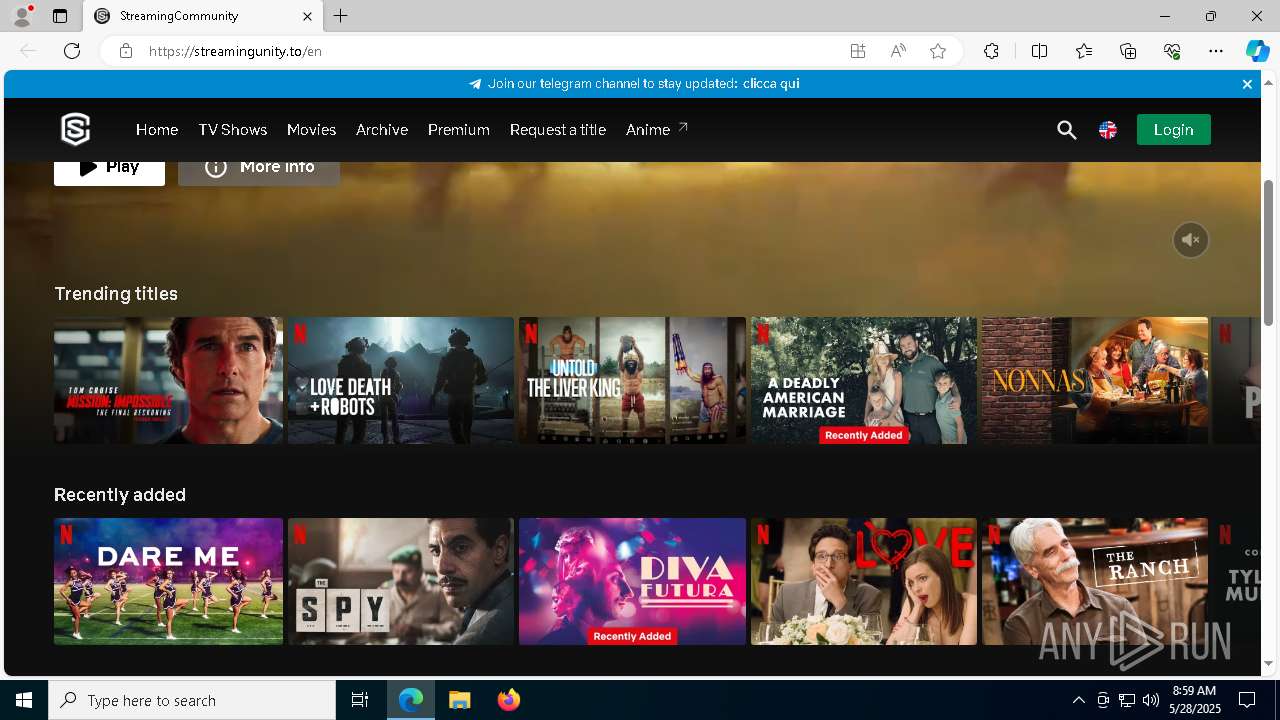Open the notification center
The height and width of the screenshot is (720, 1280).
tap(1247, 700)
